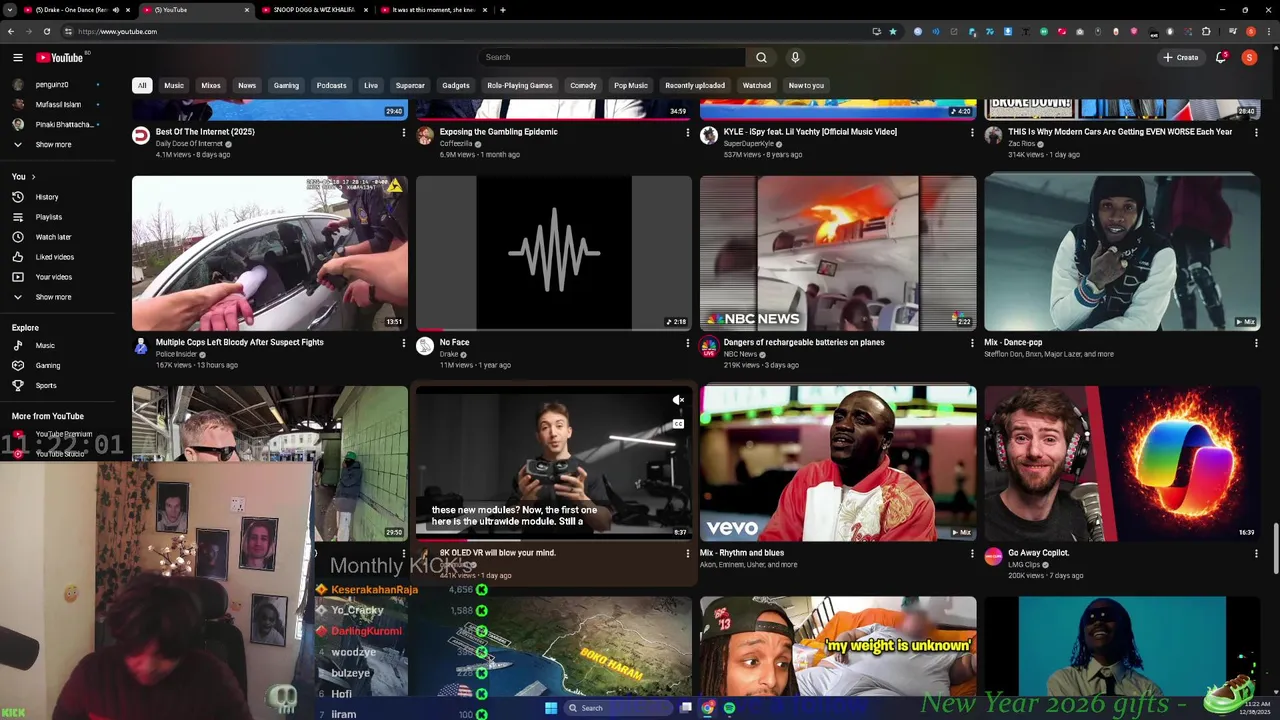Select the New to you chip
1280x720 pixels.
point(806,85)
